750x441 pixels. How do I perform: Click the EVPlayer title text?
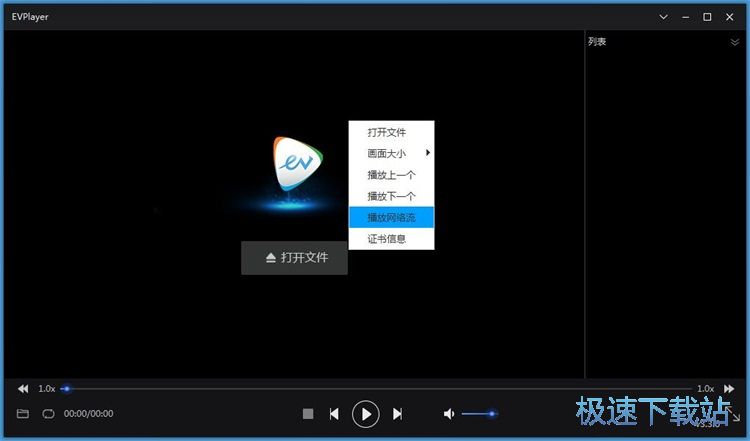(30, 17)
